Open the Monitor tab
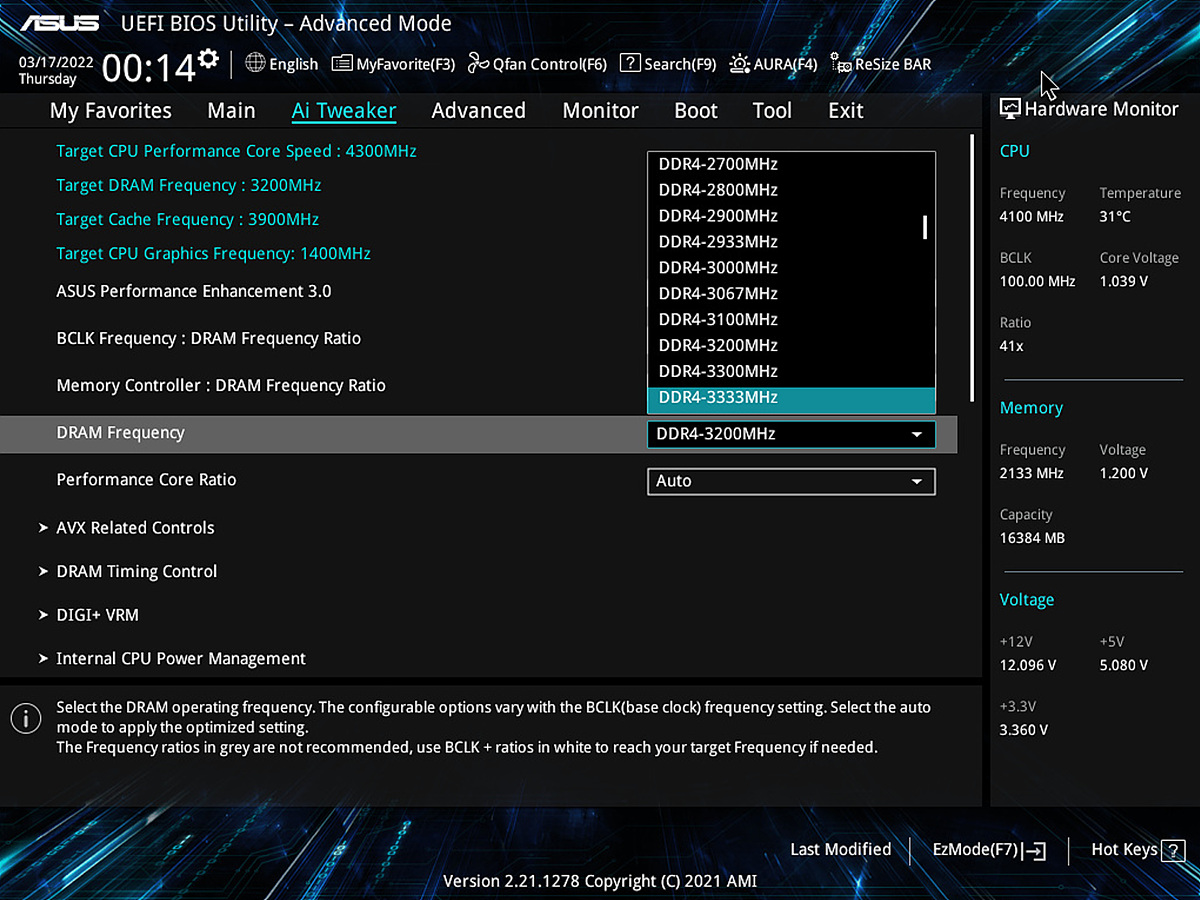This screenshot has height=900, width=1200. [x=600, y=111]
